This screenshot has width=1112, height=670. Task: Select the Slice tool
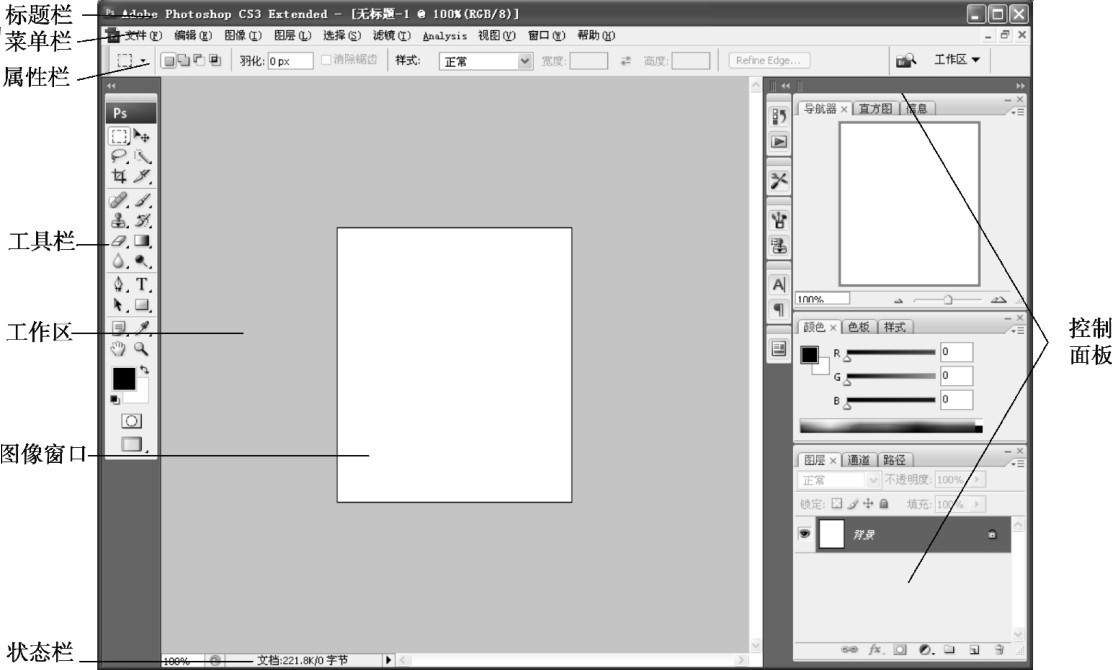pos(142,176)
